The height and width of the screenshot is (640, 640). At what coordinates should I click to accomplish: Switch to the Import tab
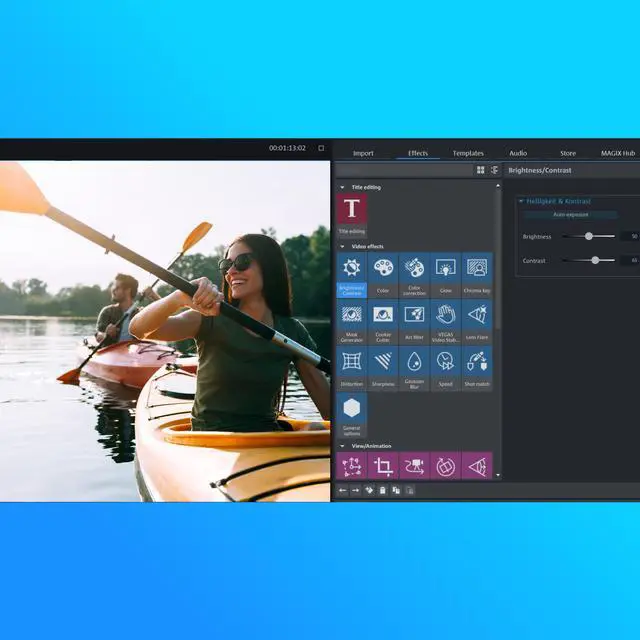point(363,153)
